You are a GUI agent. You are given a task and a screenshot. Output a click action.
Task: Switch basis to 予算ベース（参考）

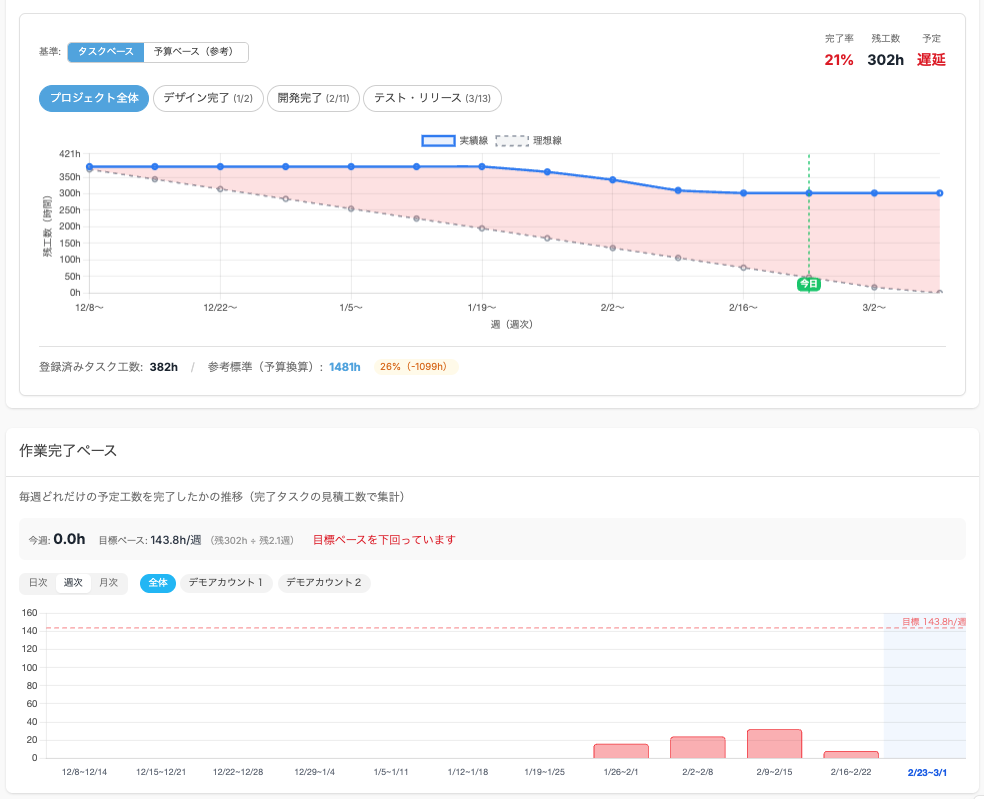[194, 51]
